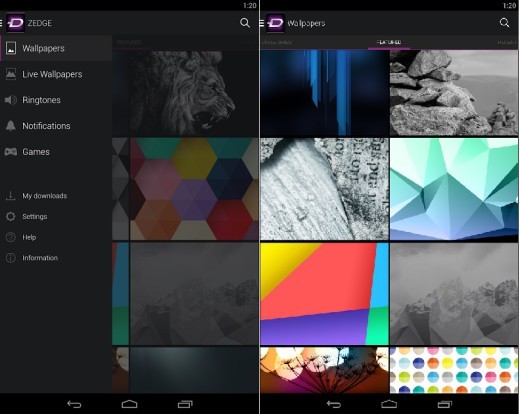Open Settings from the drawer
The image size is (520, 414).
pyautogui.click(x=56, y=216)
